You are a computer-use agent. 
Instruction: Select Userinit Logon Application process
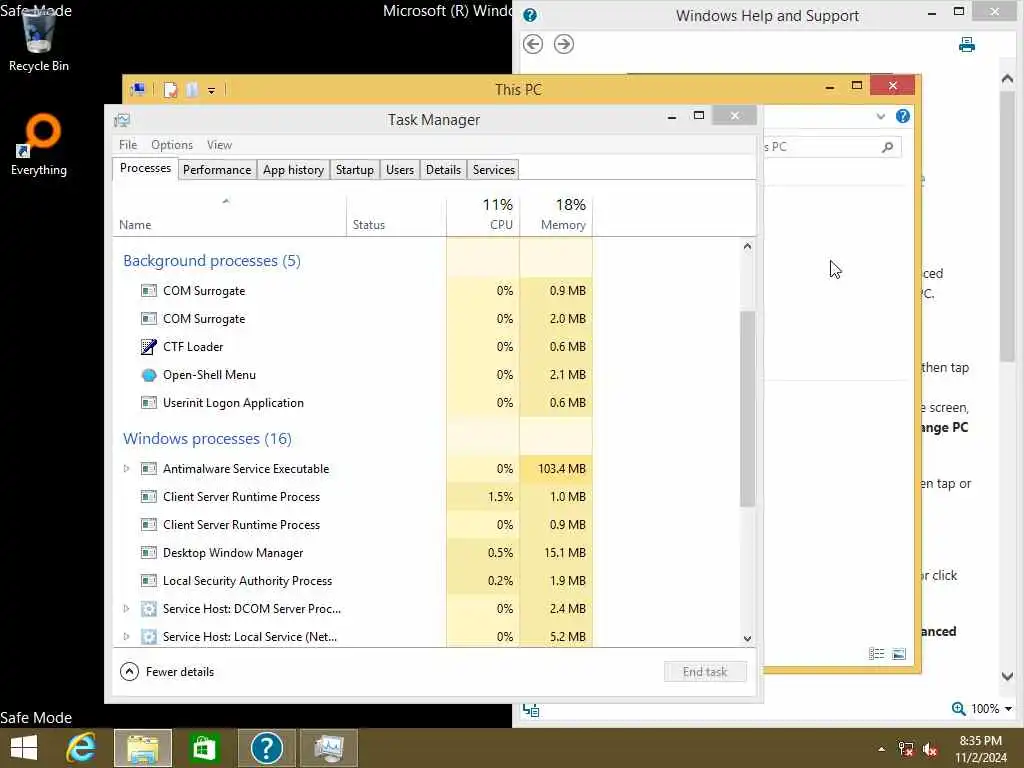coord(353,403)
